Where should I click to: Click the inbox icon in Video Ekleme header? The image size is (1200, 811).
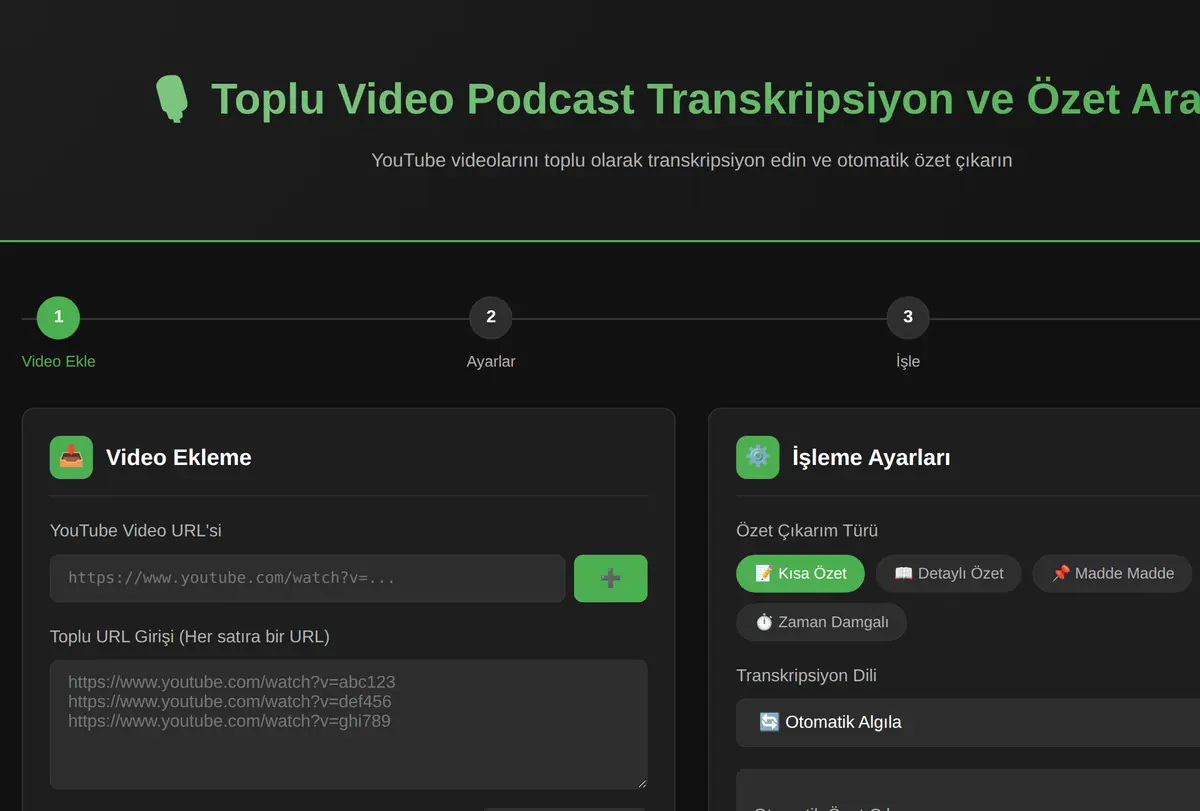[71, 457]
